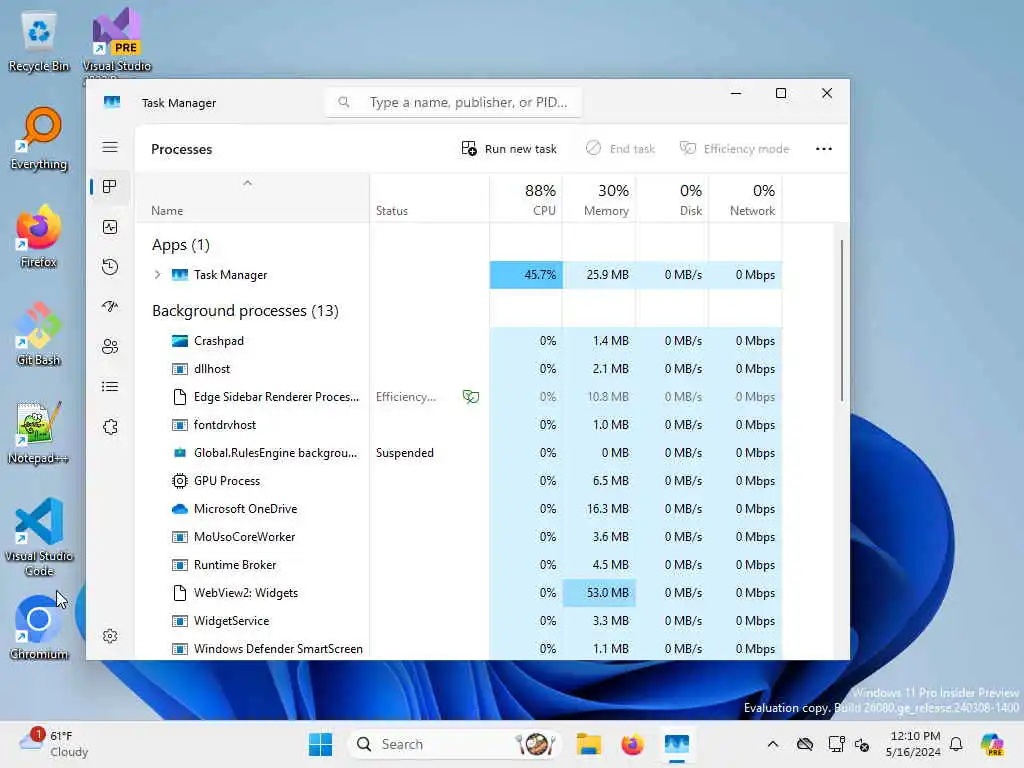Collapse the sort chevron above Name column
Image resolution: width=1024 pixels, height=768 pixels.
[248, 184]
